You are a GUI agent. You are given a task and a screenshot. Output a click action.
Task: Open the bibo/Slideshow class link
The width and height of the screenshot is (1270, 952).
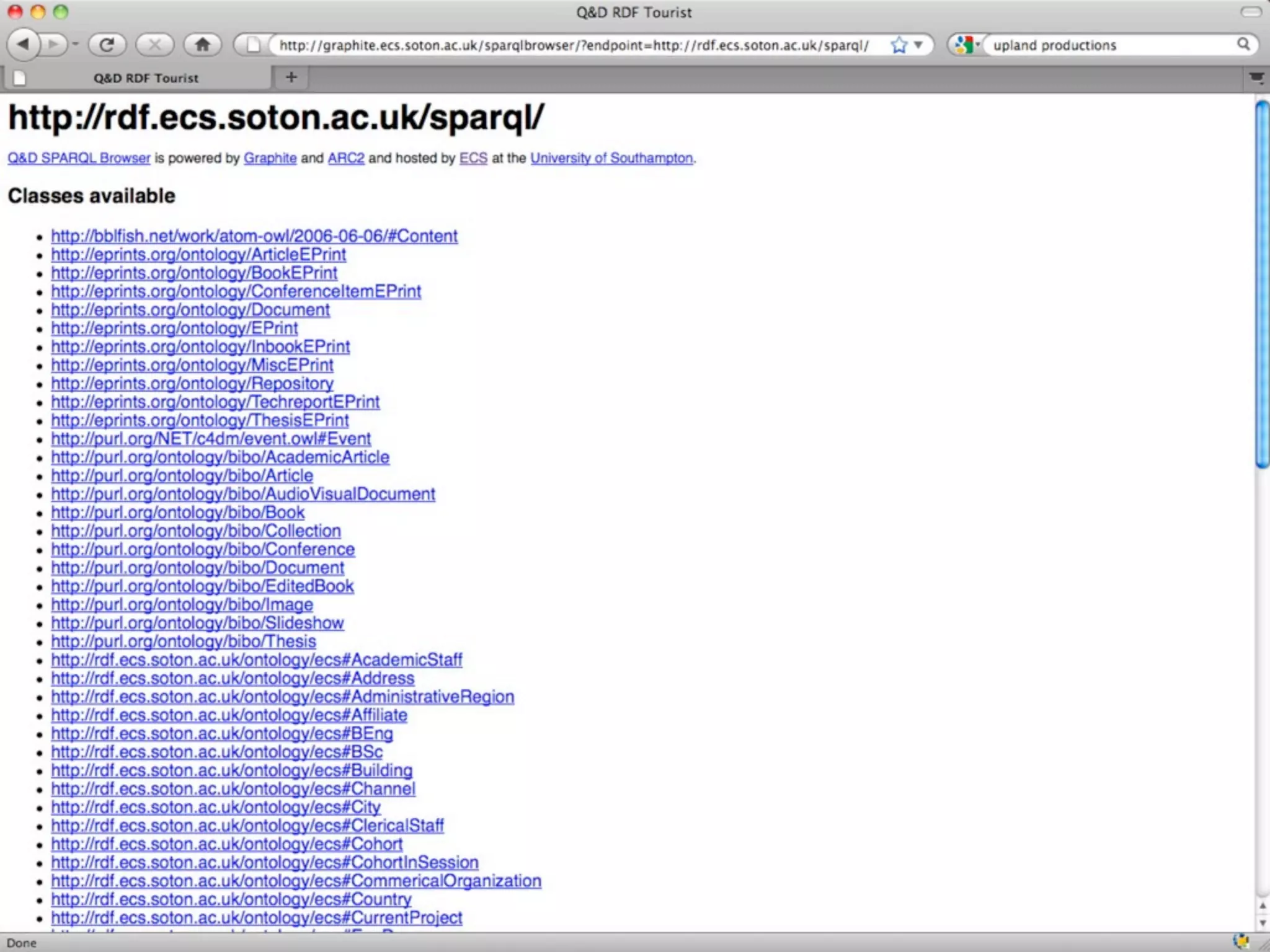197,623
